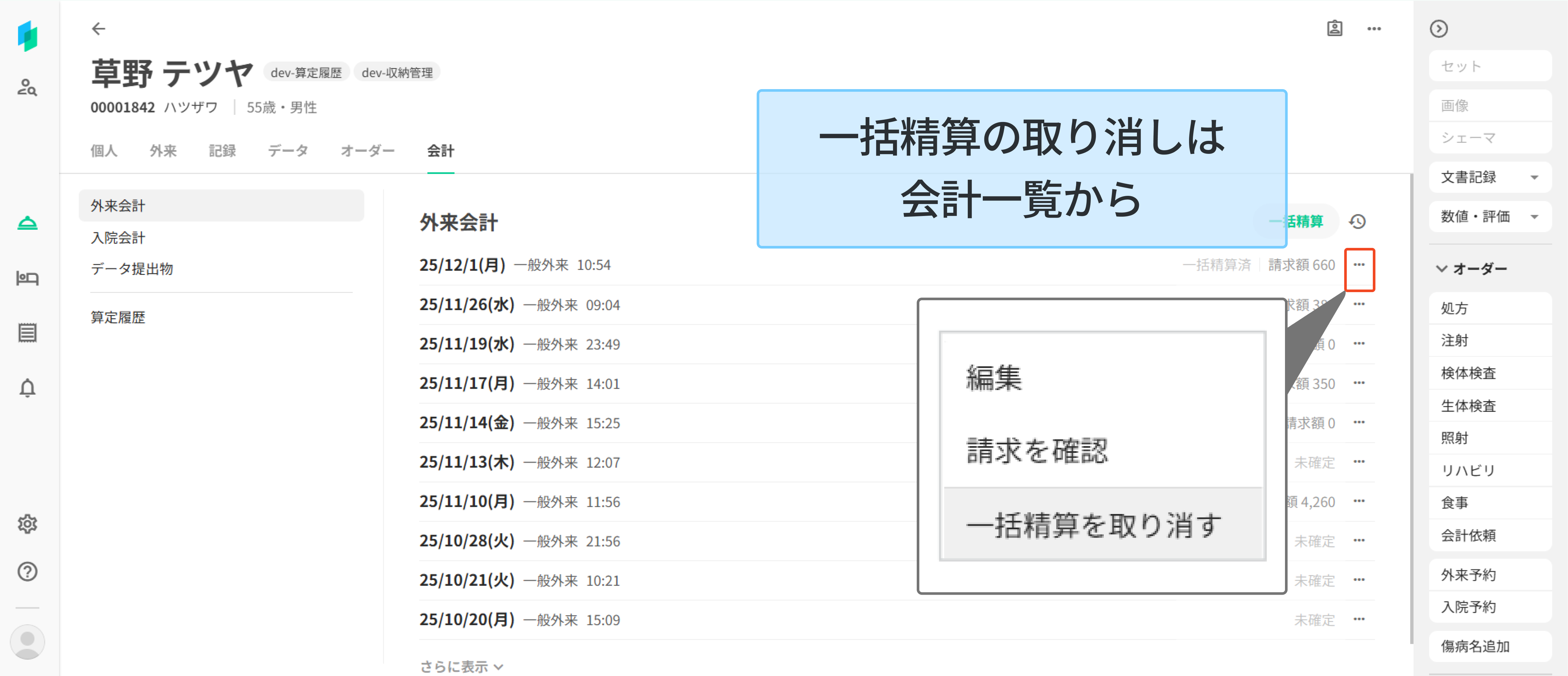Screen dimensions: 1568x676
Task: Switch to the オーダー tab
Action: click(x=367, y=150)
